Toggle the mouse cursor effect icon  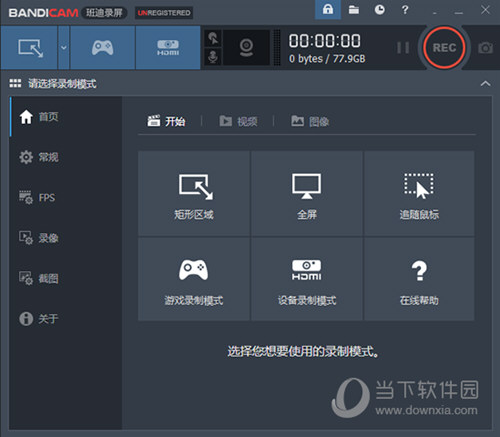(213, 38)
